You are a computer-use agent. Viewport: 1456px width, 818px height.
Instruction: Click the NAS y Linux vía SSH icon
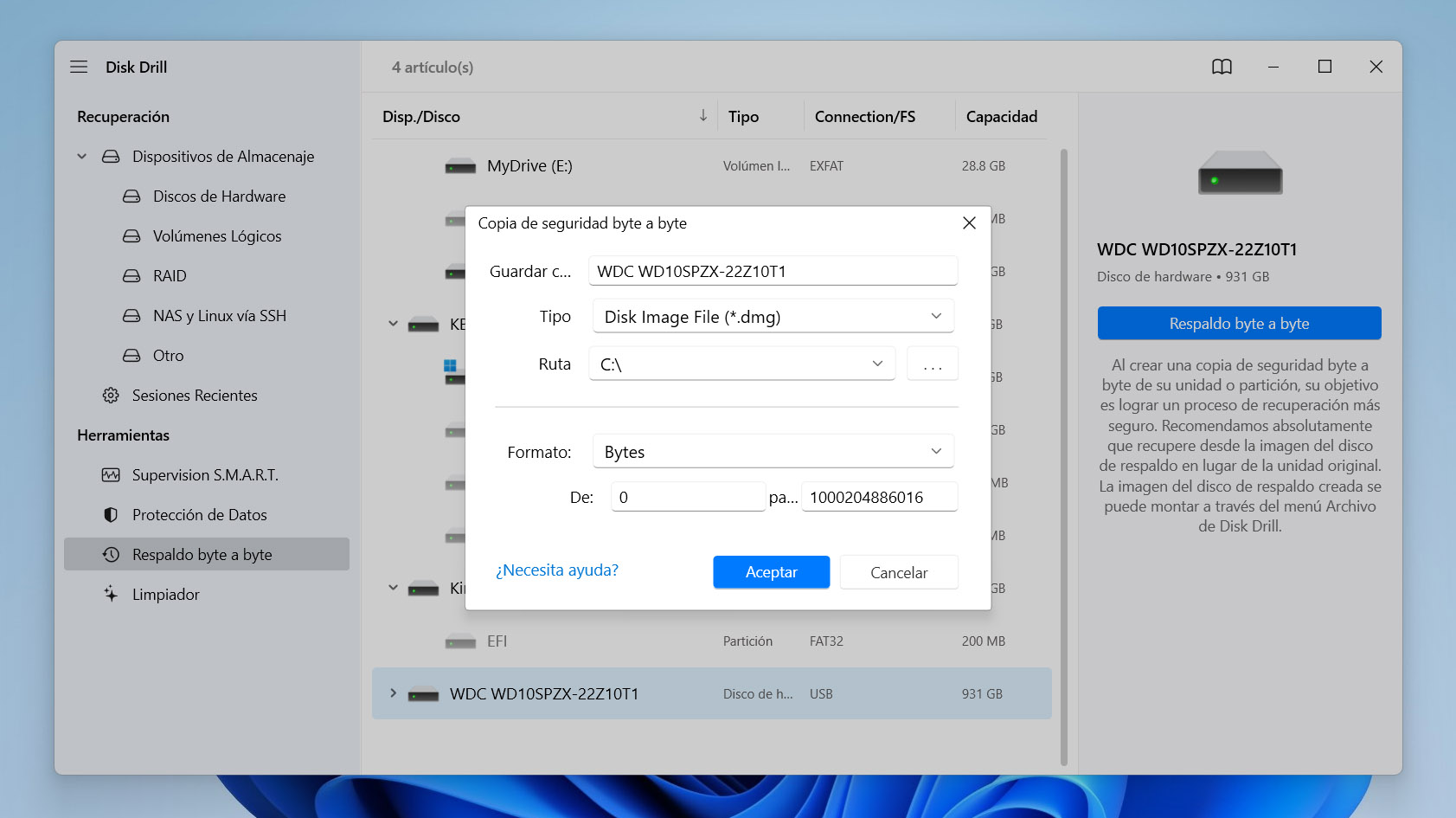click(x=131, y=316)
